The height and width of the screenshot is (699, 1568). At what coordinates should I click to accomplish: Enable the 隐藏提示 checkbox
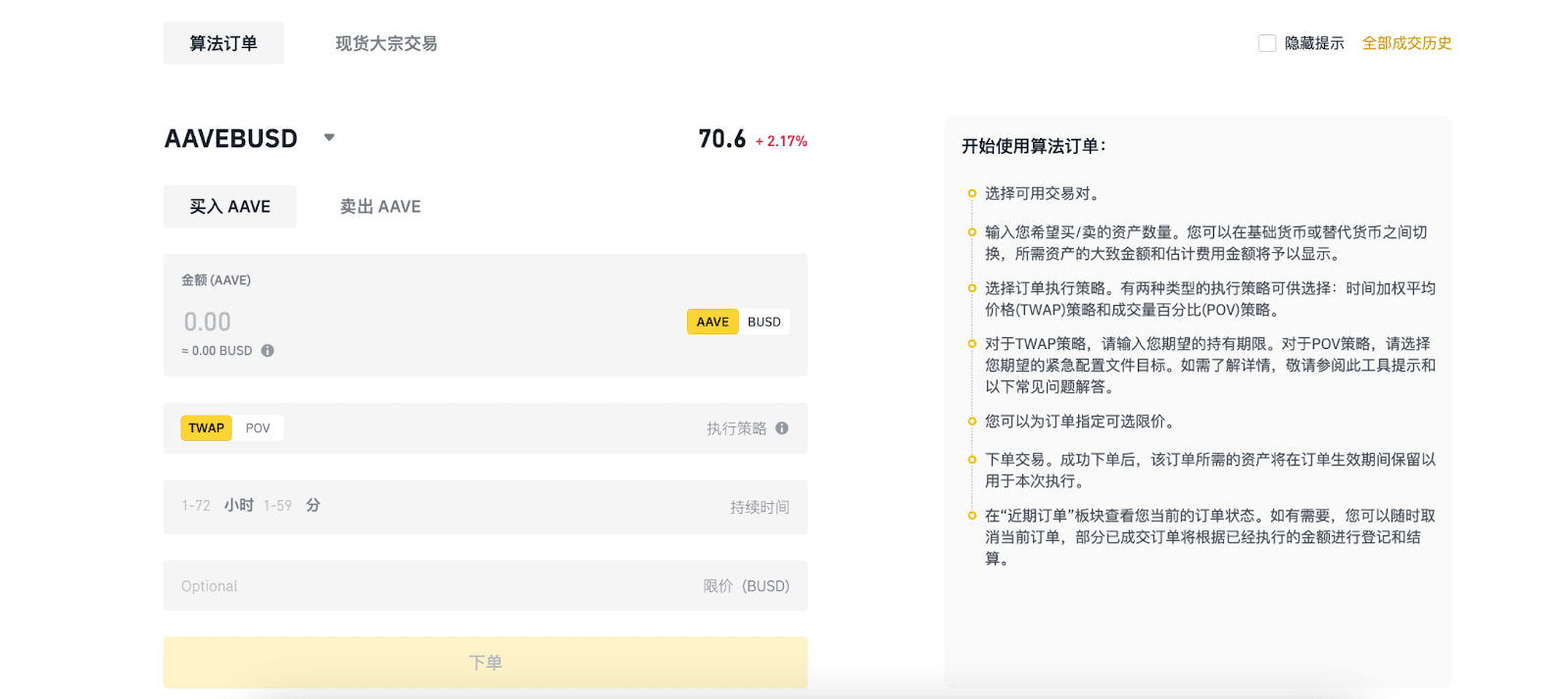1267,43
